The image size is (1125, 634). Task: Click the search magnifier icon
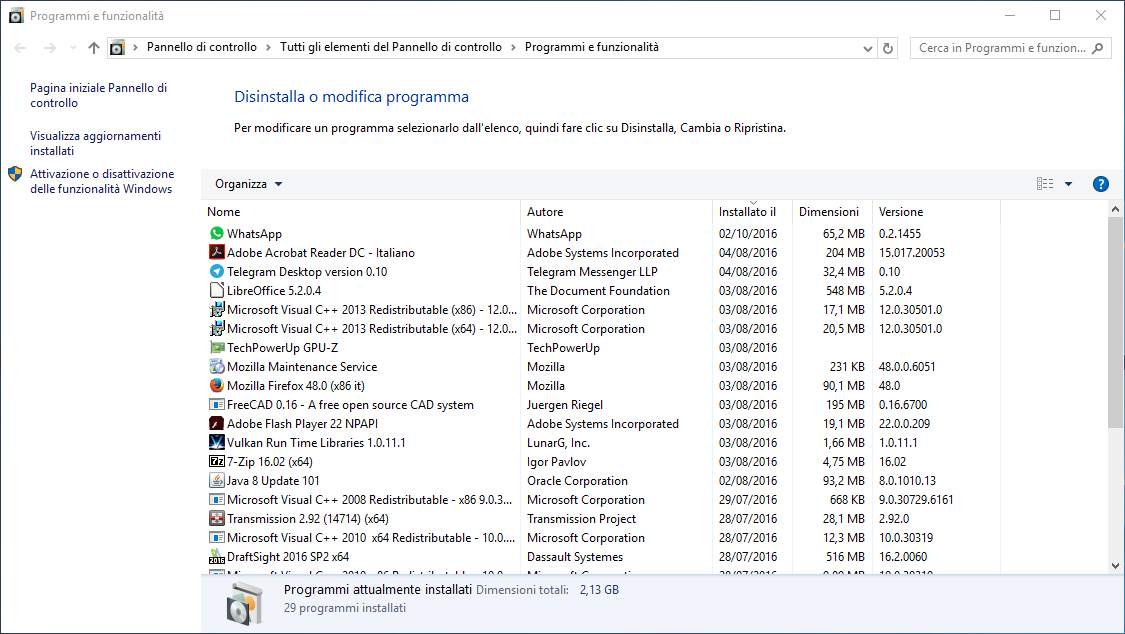tap(1097, 48)
